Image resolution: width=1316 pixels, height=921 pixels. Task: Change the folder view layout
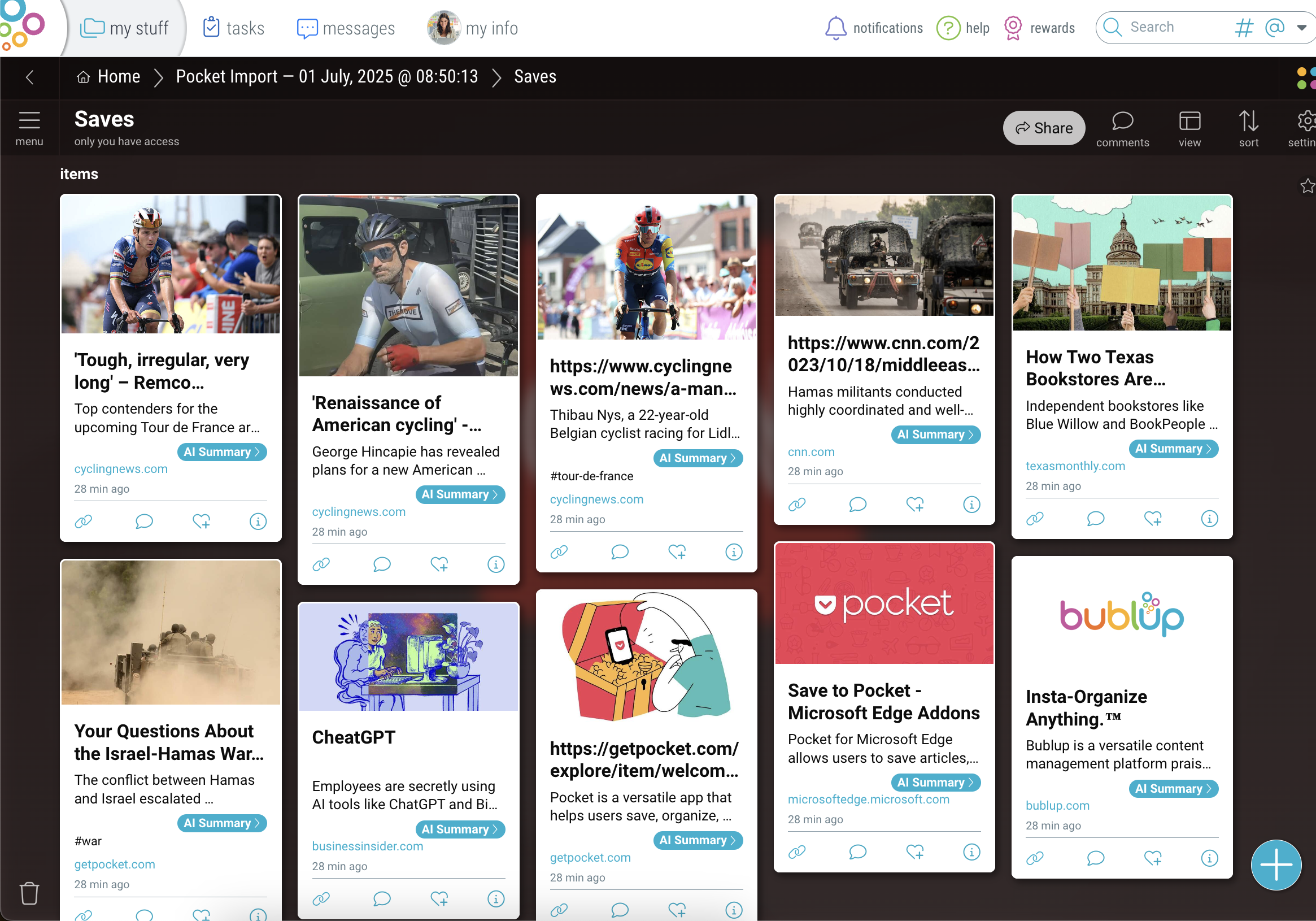coord(1189,129)
